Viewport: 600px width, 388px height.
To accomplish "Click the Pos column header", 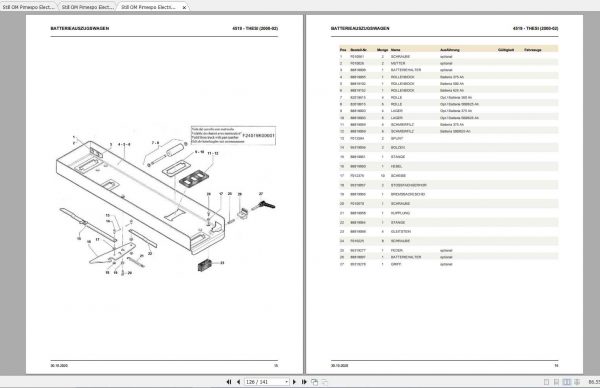I will (343, 50).
